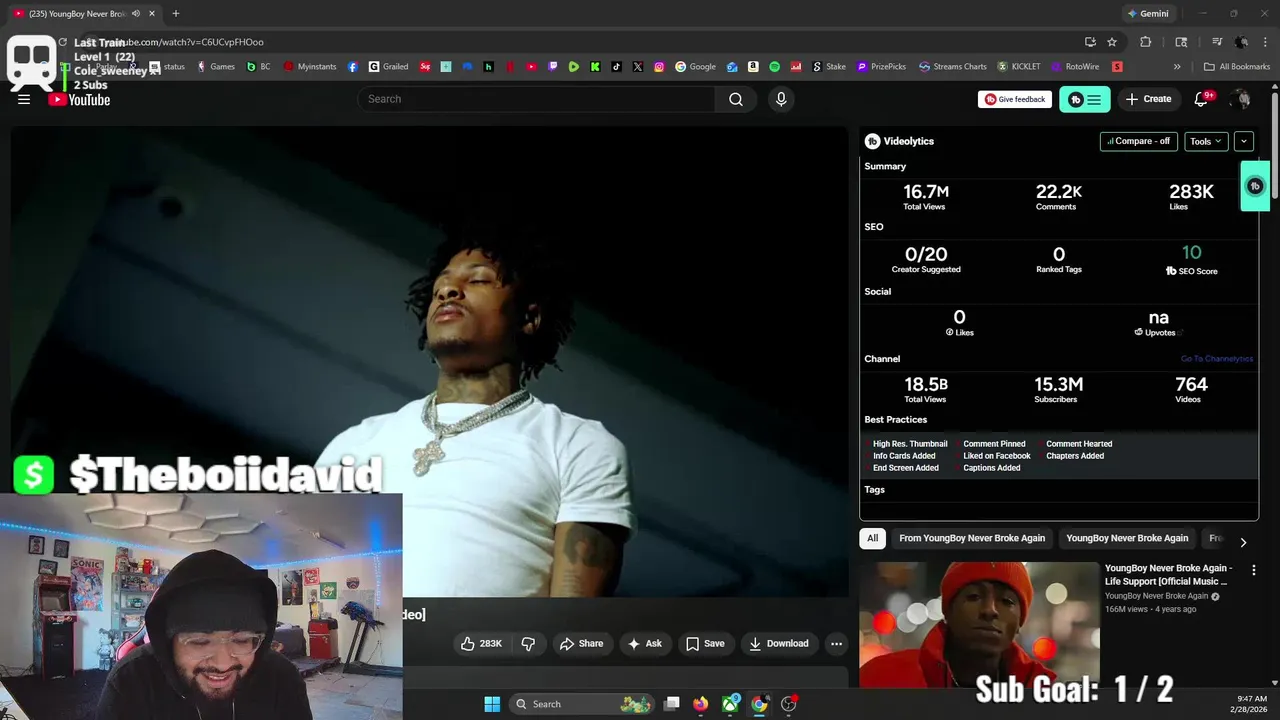
Task: Open the Instagram bookmark icon
Action: pyautogui.click(x=659, y=67)
